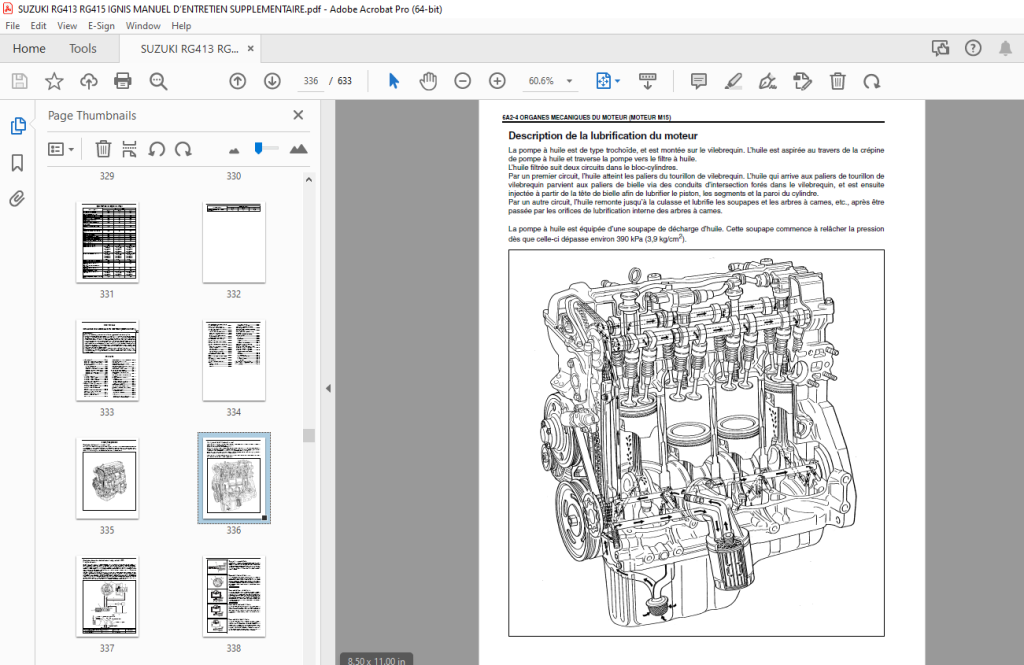Select the SUZUKI RG413 document tab
Screen dimensions: 1024x665
click(x=189, y=49)
